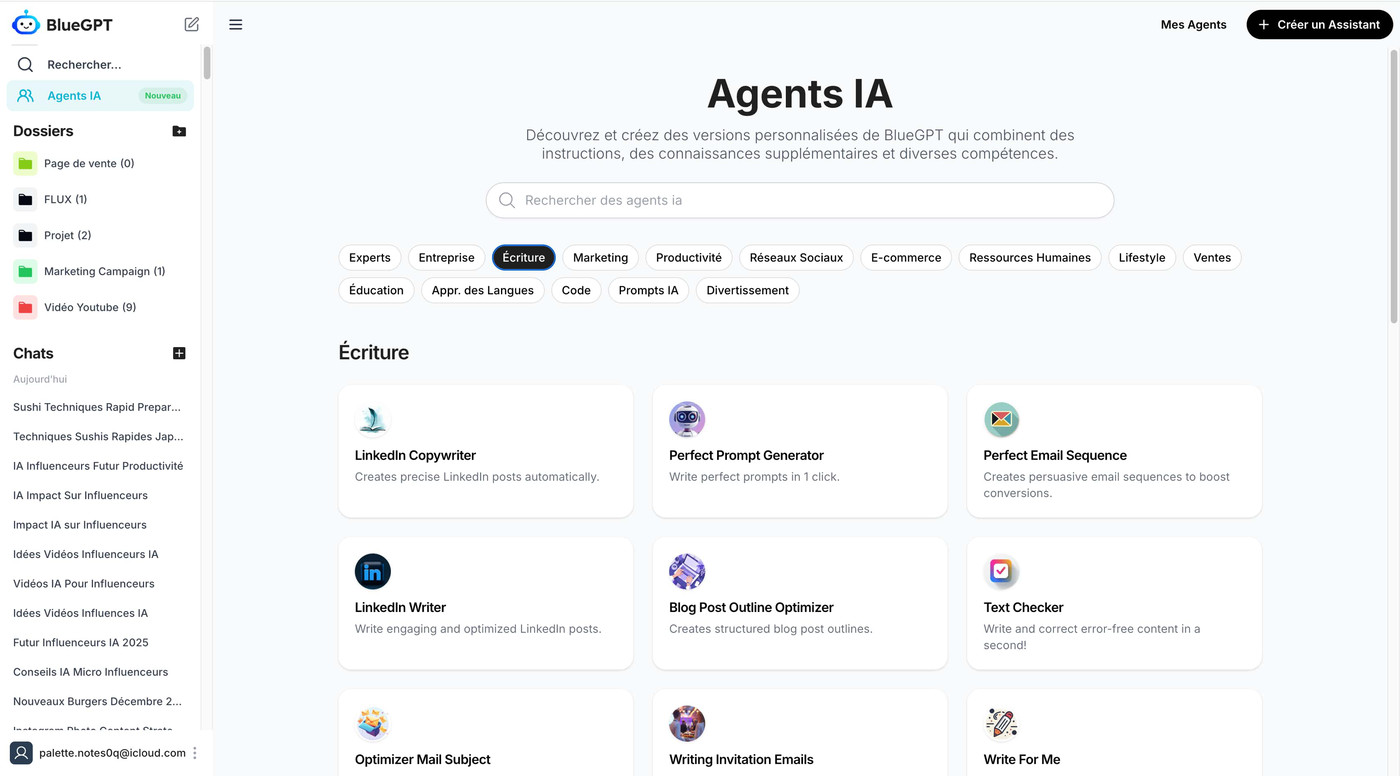Click the main page vertical scrollbar

pyautogui.click(x=1395, y=185)
